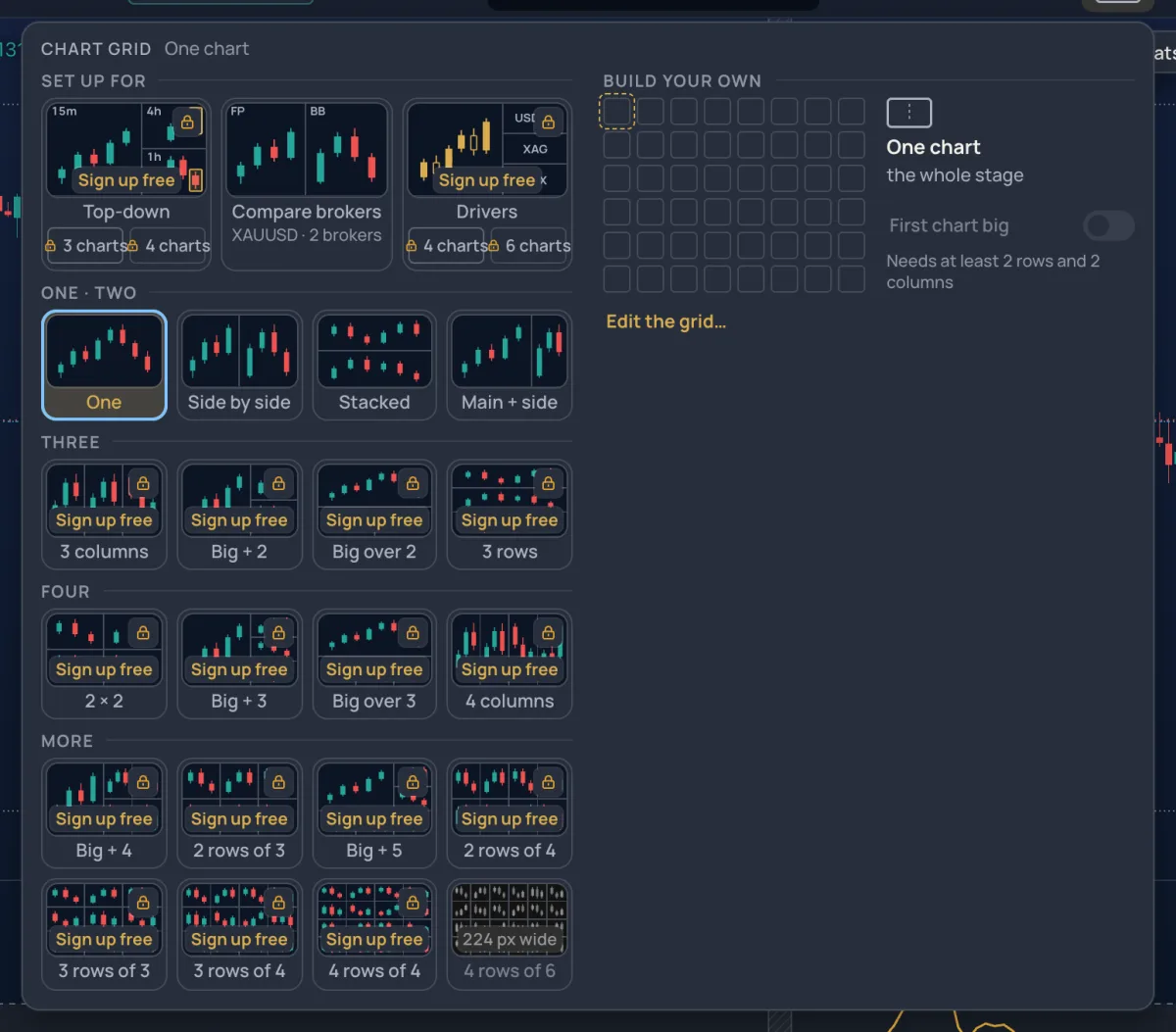Click the one-chart preview icon above One chart
Screen dimensions: 1176x1032
[908, 113]
